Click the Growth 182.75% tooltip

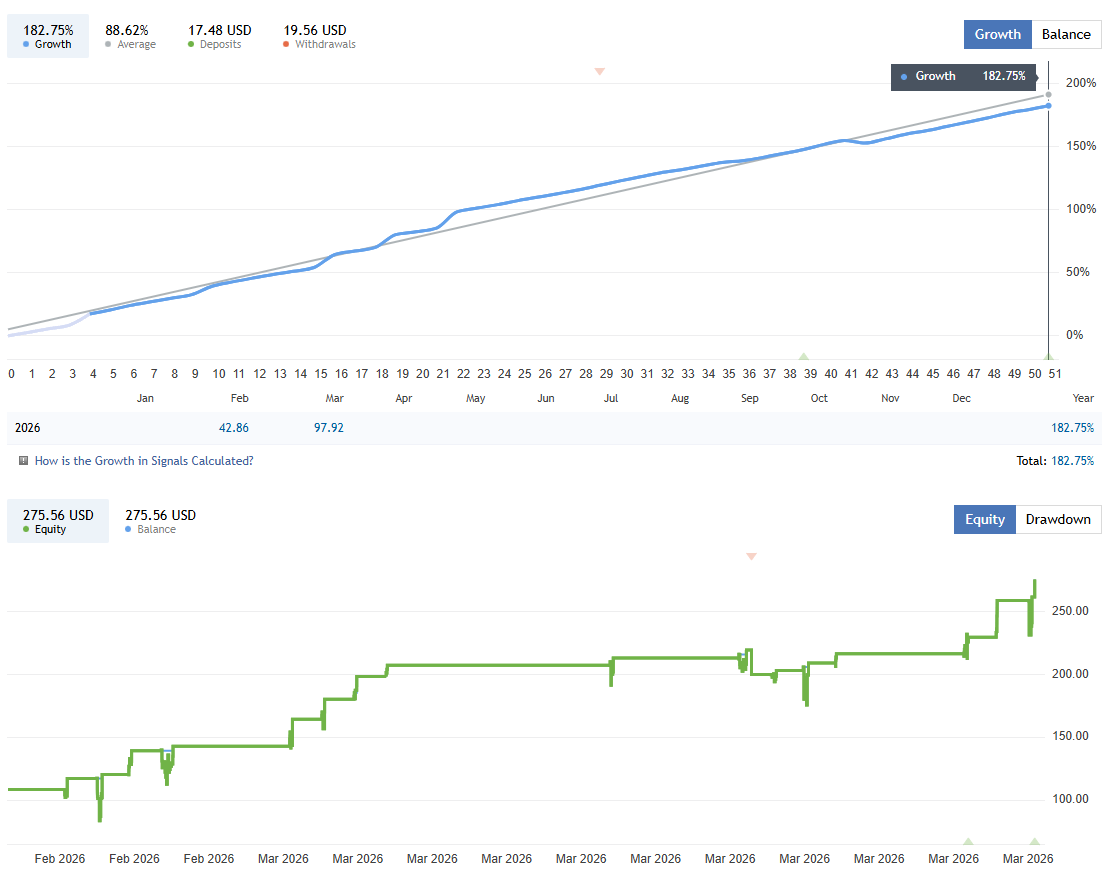tap(963, 76)
